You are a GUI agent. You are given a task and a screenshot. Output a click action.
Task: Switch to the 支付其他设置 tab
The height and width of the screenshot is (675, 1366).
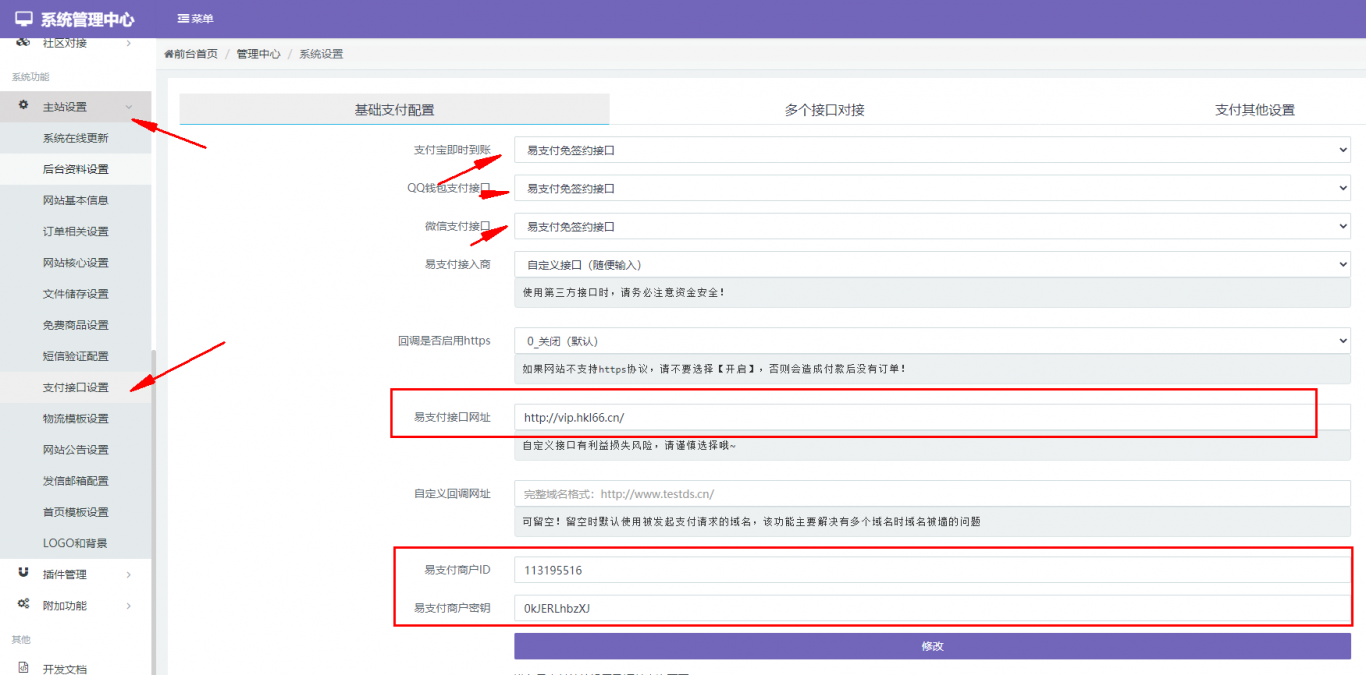tap(1254, 110)
